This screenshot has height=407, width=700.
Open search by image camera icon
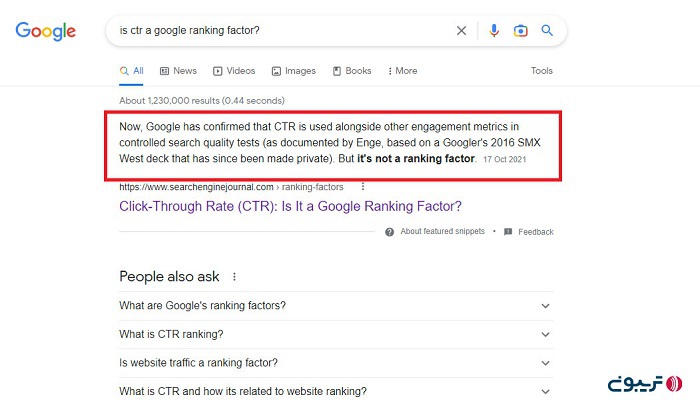coord(520,31)
